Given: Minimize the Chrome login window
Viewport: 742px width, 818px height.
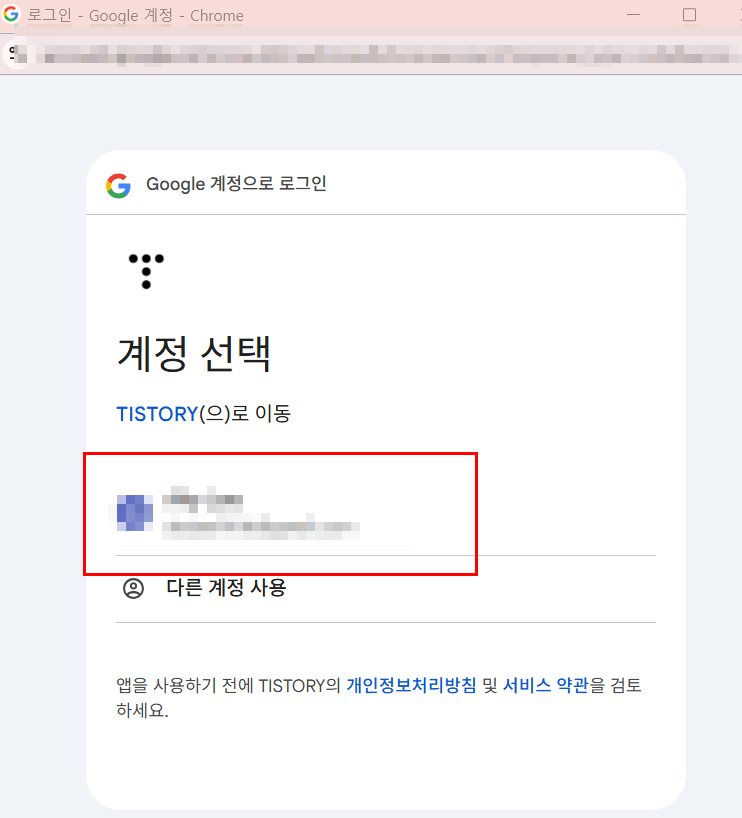Looking at the screenshot, I should pyautogui.click(x=633, y=15).
